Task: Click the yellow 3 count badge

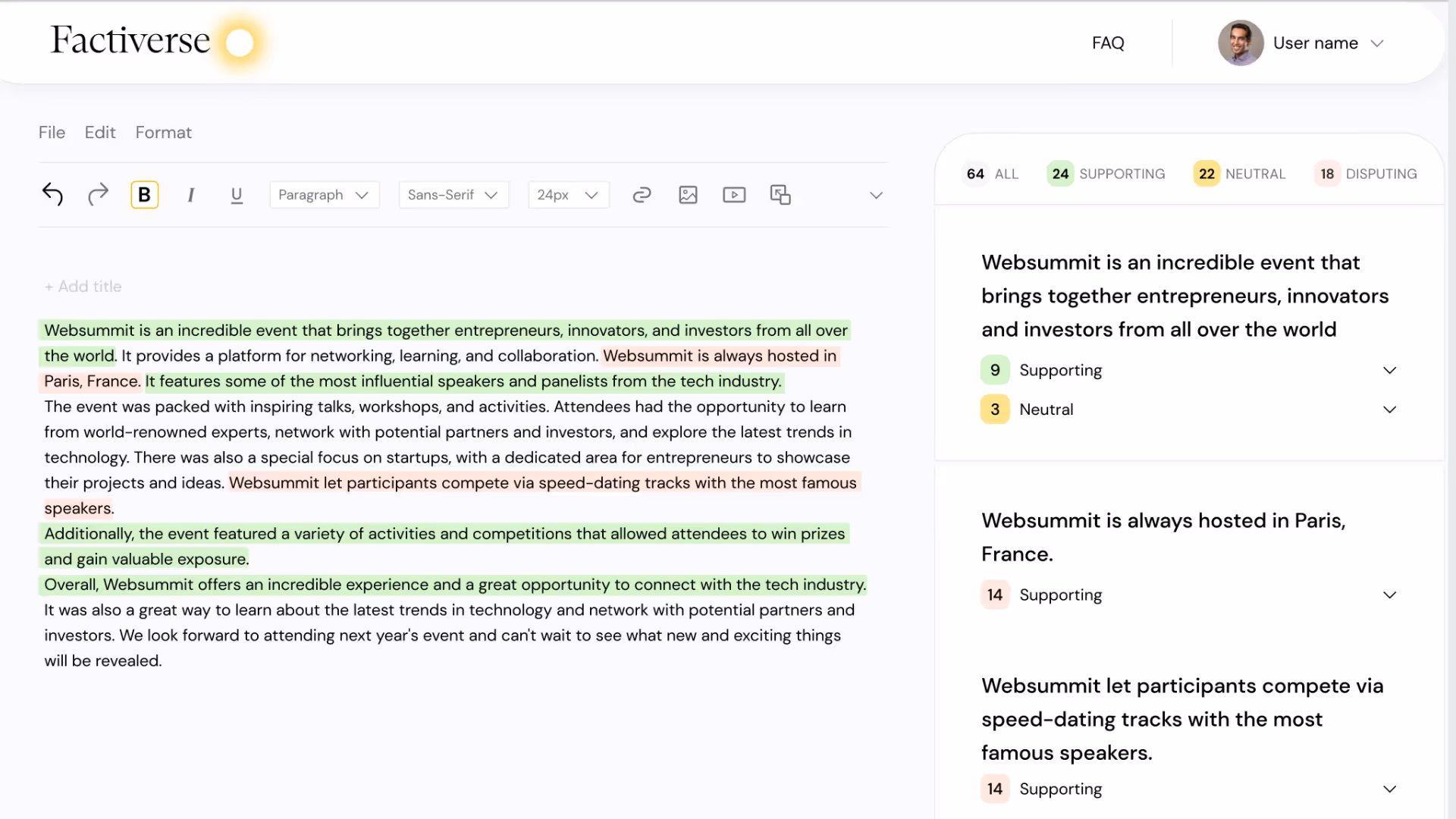Action: tap(995, 409)
